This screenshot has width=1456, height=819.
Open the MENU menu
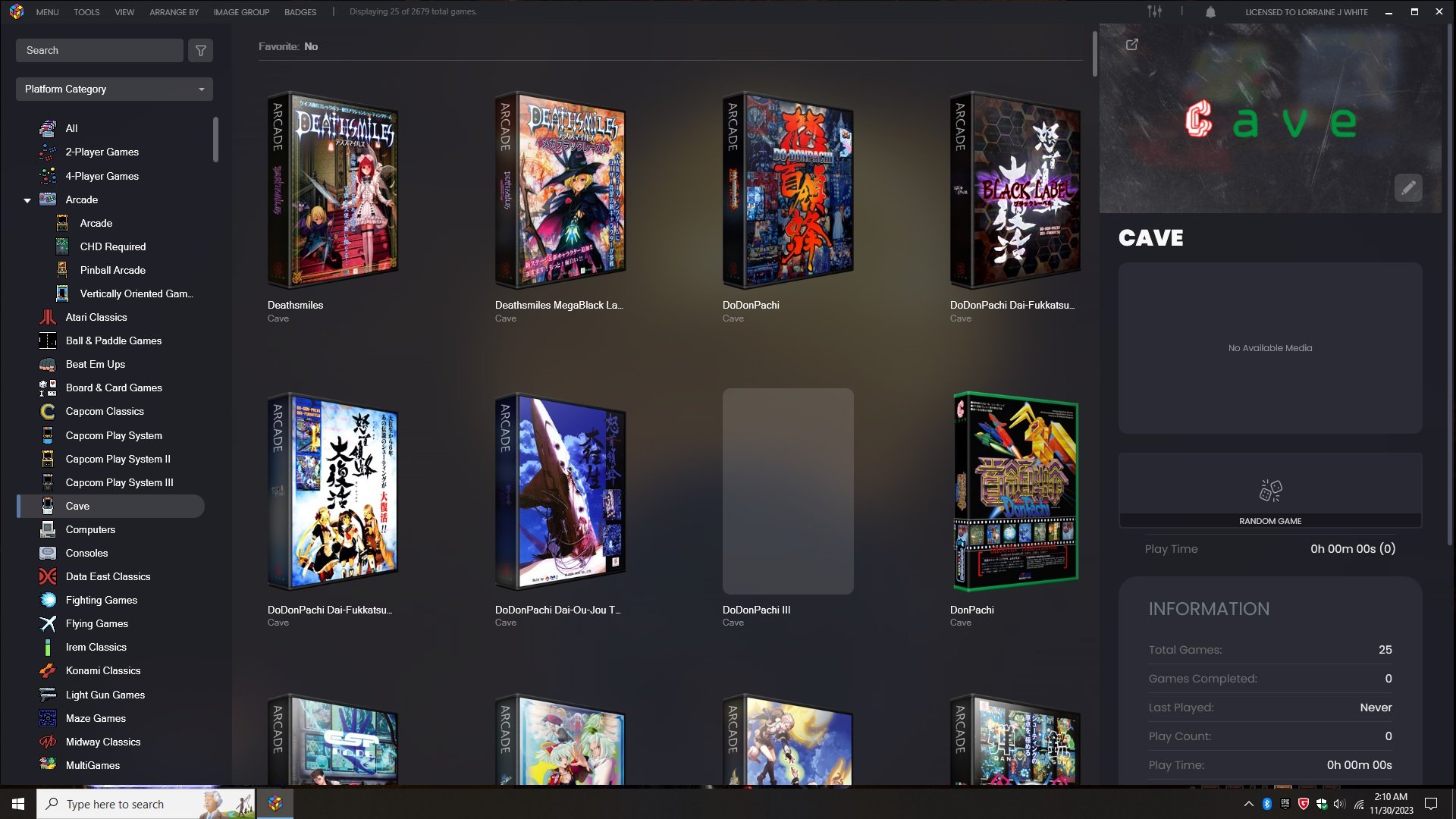pyautogui.click(x=47, y=12)
